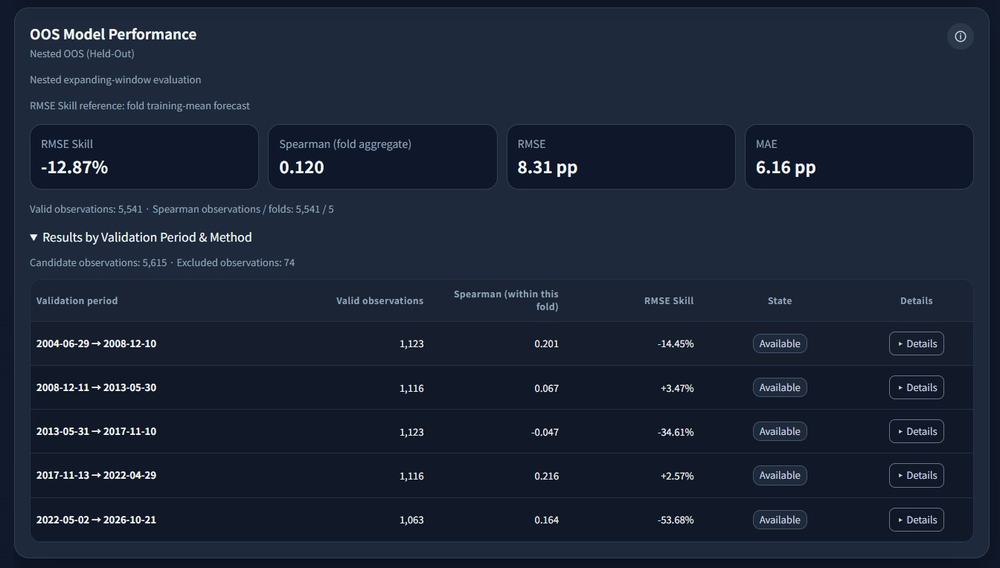Select the RMSE Skill -12.87% card
1000x568 pixels.
tap(144, 157)
